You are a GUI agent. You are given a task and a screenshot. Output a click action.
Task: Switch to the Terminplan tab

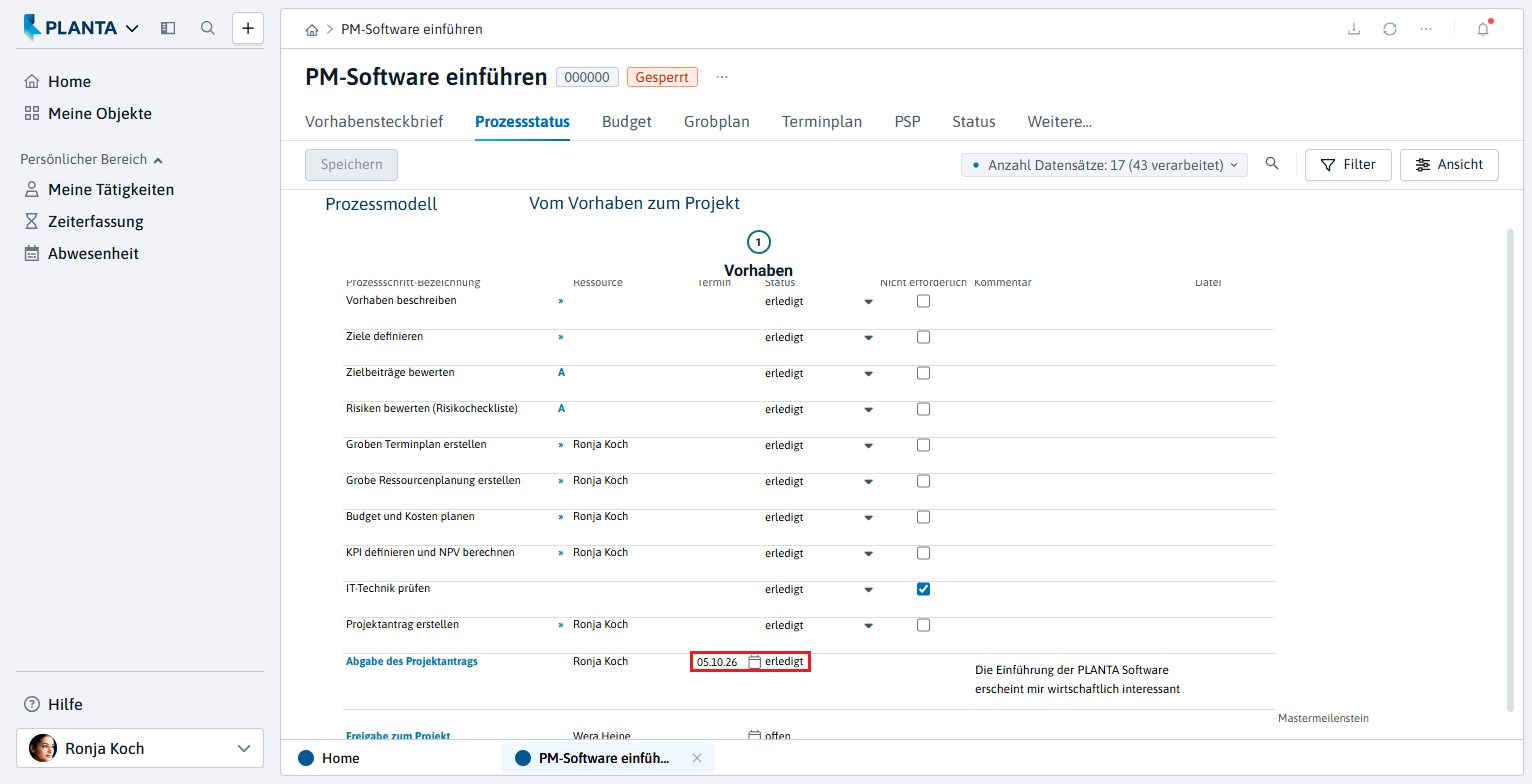[x=822, y=122]
